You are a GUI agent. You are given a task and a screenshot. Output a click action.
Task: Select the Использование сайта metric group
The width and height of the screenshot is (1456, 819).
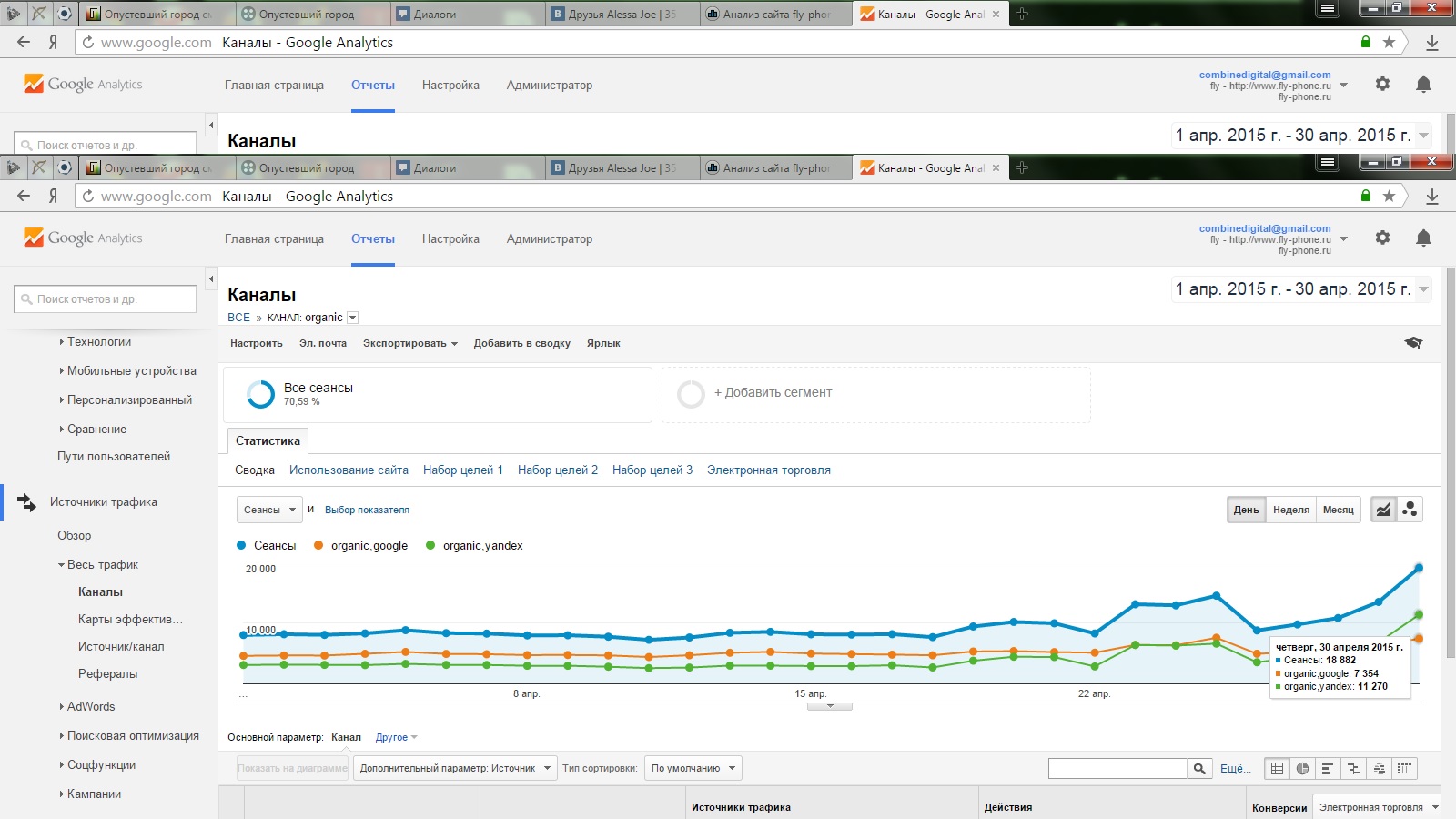[x=349, y=470]
